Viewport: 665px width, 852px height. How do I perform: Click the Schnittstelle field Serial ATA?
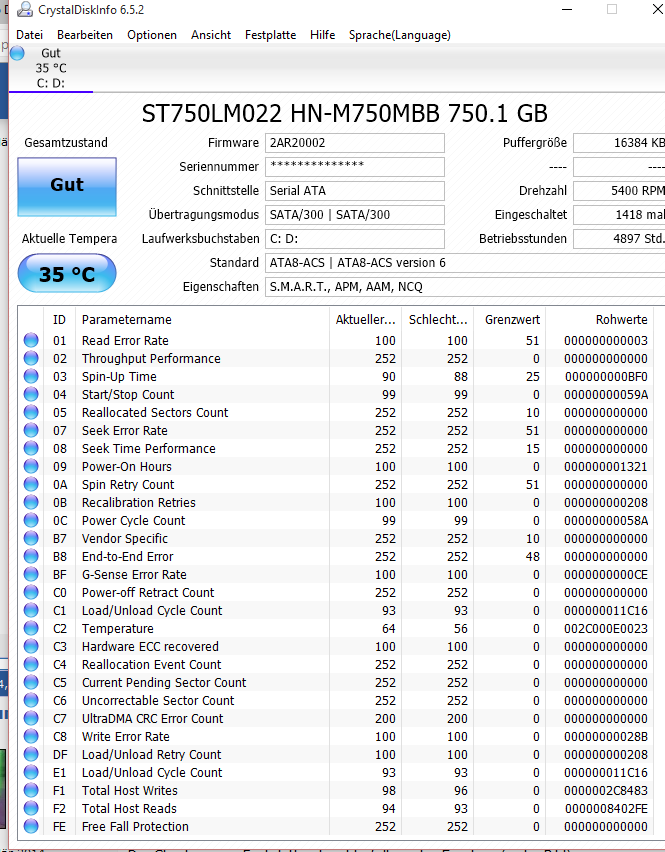(x=355, y=191)
